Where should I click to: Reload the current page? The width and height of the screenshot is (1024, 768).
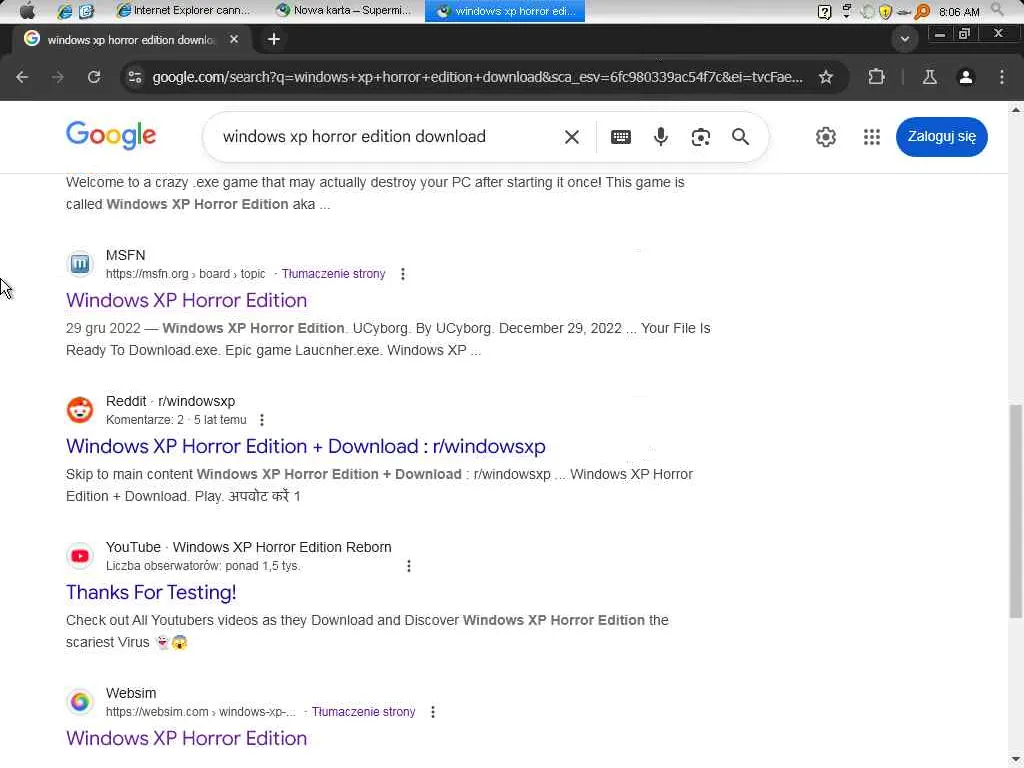pos(94,77)
